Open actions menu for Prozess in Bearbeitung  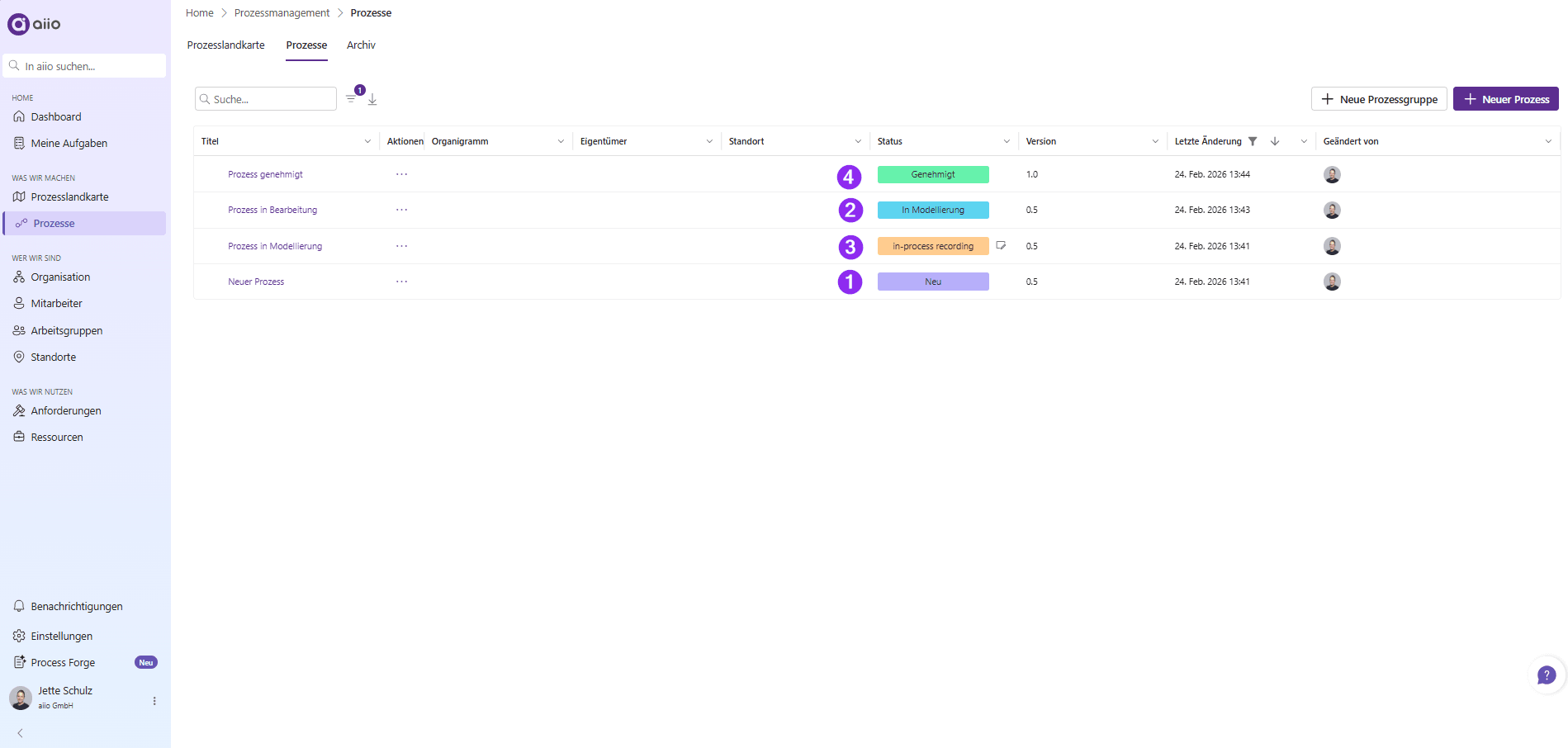click(x=401, y=210)
